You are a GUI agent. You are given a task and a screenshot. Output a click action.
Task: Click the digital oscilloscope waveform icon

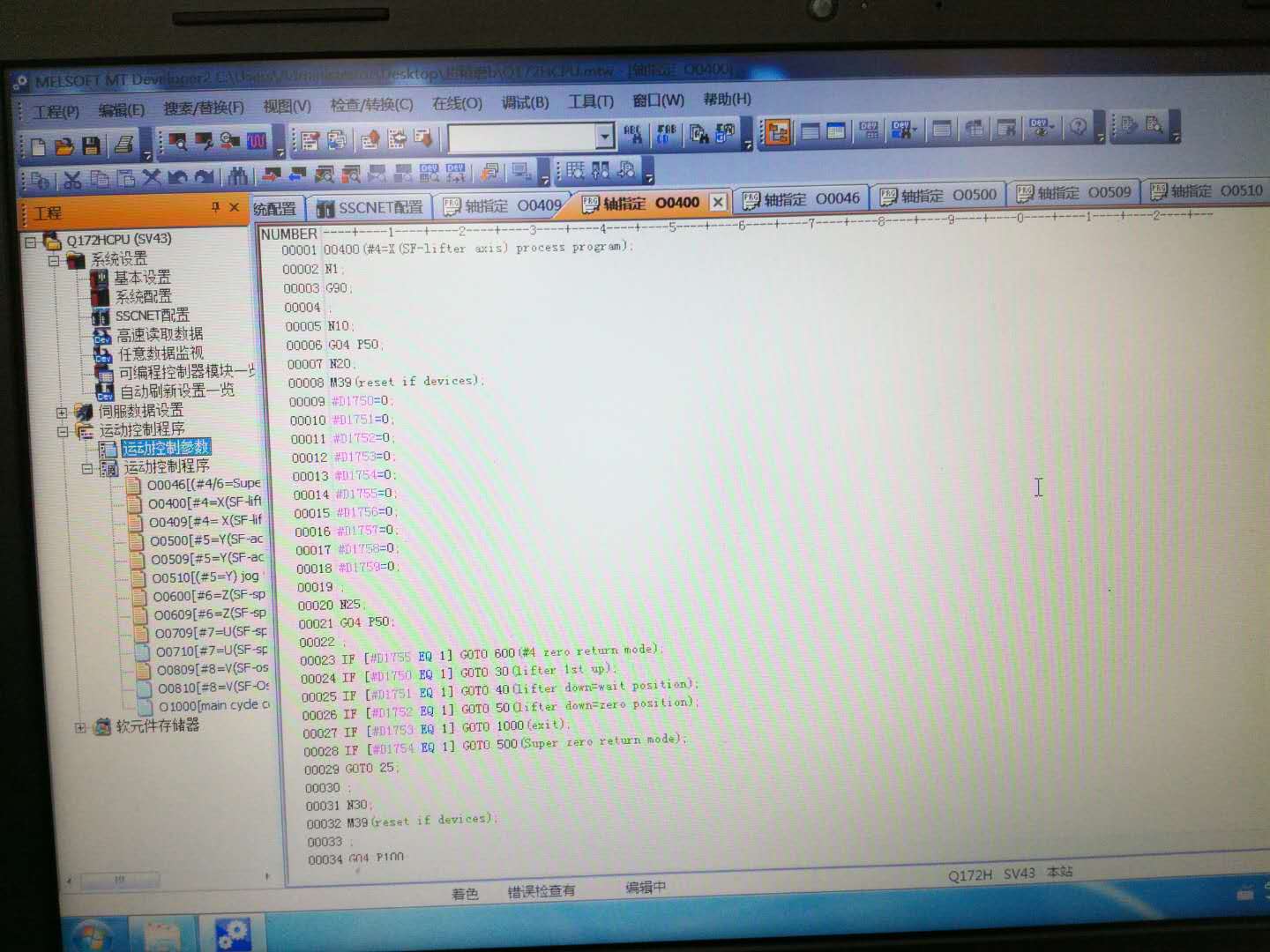(257, 141)
